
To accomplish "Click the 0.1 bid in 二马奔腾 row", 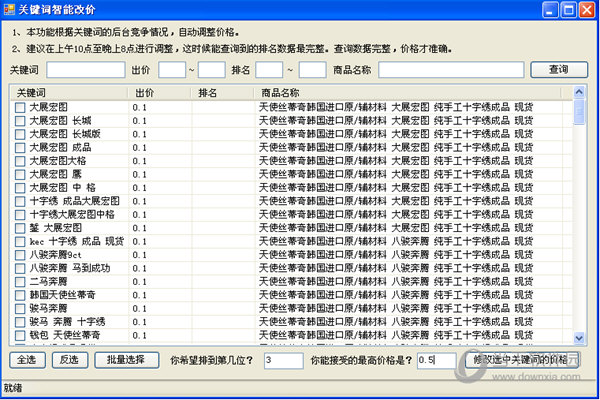I will coord(140,282).
